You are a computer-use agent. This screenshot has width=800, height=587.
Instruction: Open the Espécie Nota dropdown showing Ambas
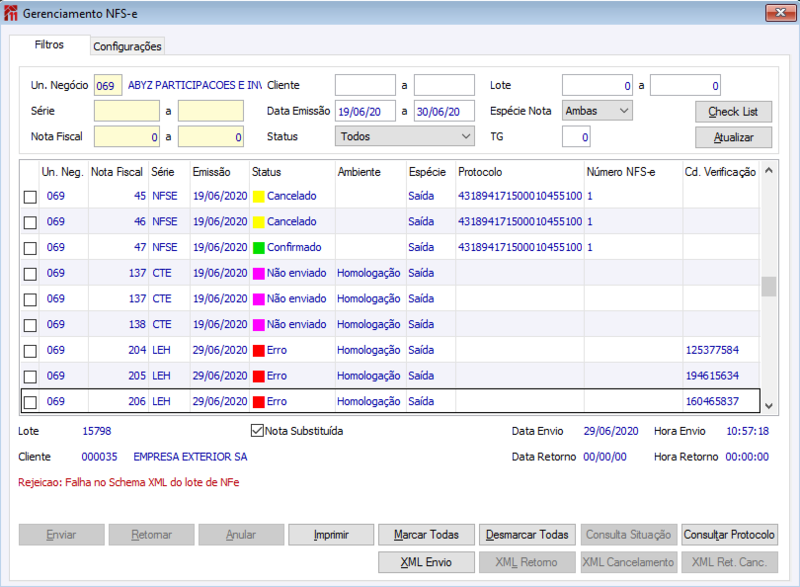(x=597, y=111)
